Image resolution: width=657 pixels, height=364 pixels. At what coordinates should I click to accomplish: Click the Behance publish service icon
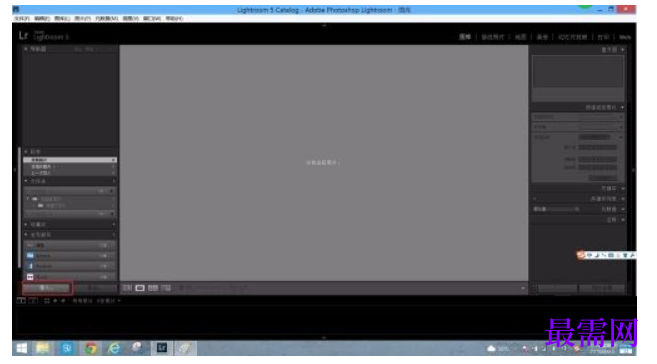[30, 256]
